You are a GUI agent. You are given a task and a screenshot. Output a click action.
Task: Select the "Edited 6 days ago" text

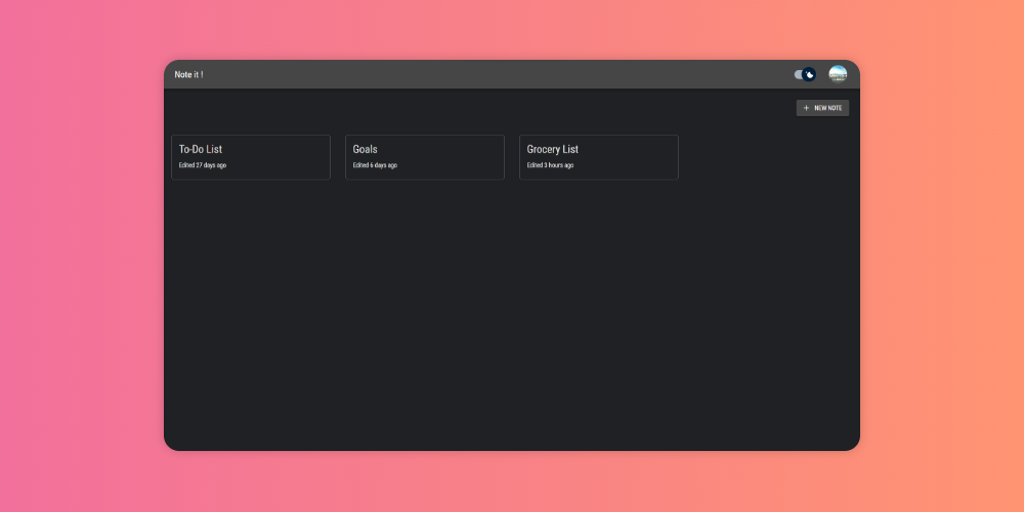pyautogui.click(x=375, y=165)
